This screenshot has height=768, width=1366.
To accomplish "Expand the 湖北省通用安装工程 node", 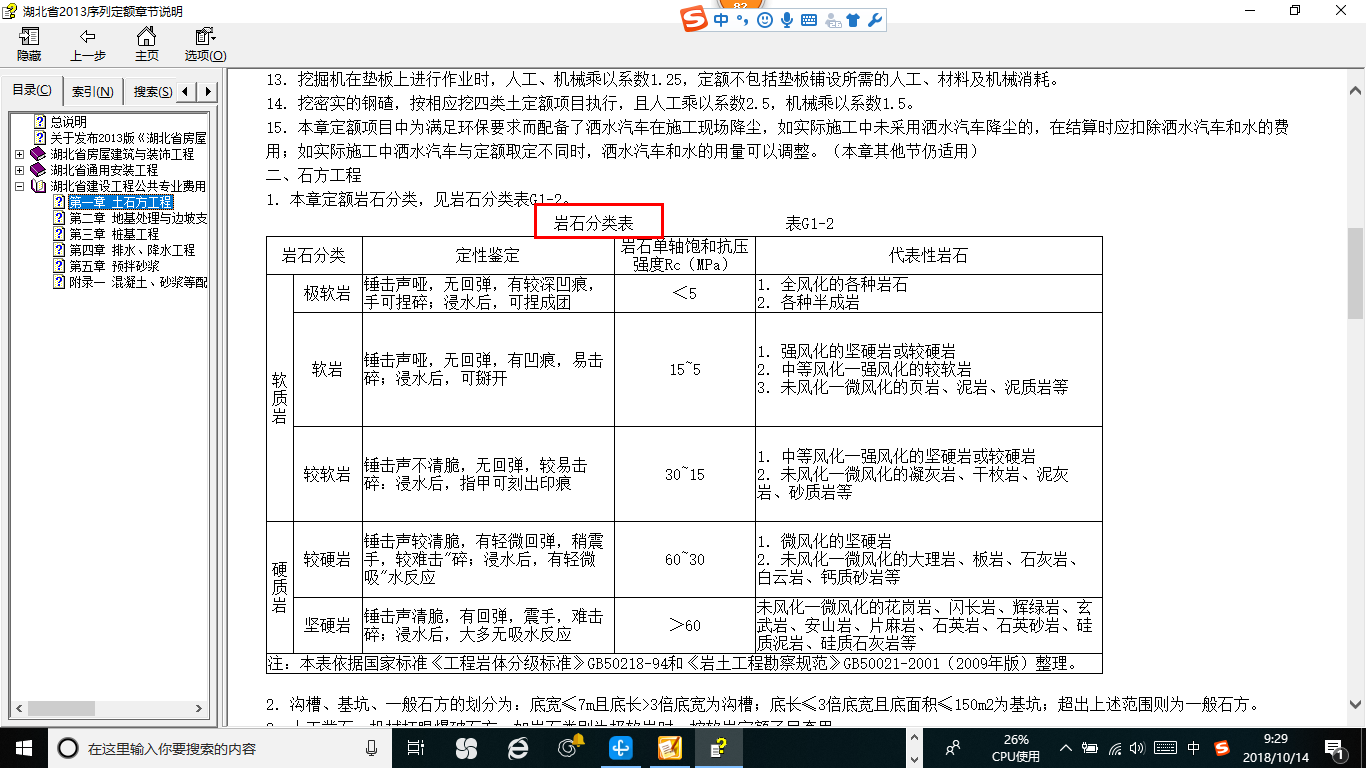I will pyautogui.click(x=20, y=170).
